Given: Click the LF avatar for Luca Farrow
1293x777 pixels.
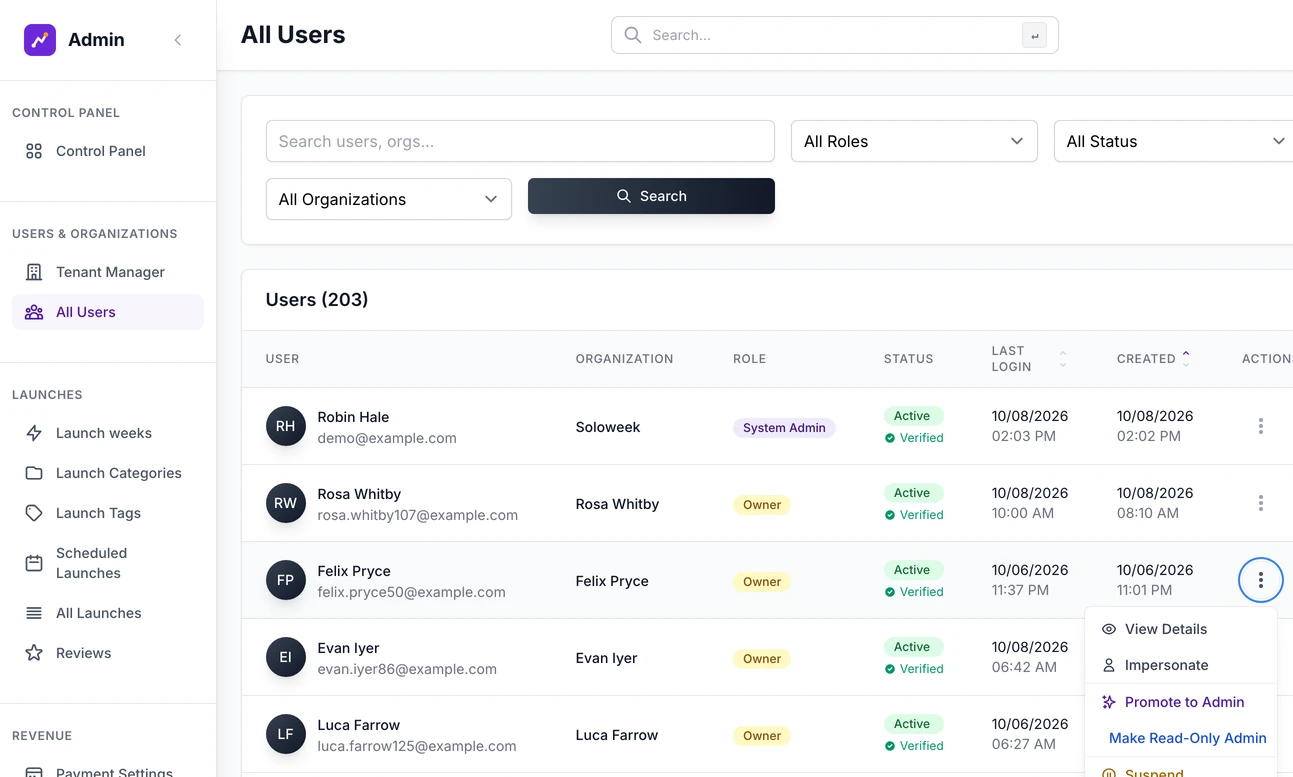Looking at the screenshot, I should coord(285,734).
